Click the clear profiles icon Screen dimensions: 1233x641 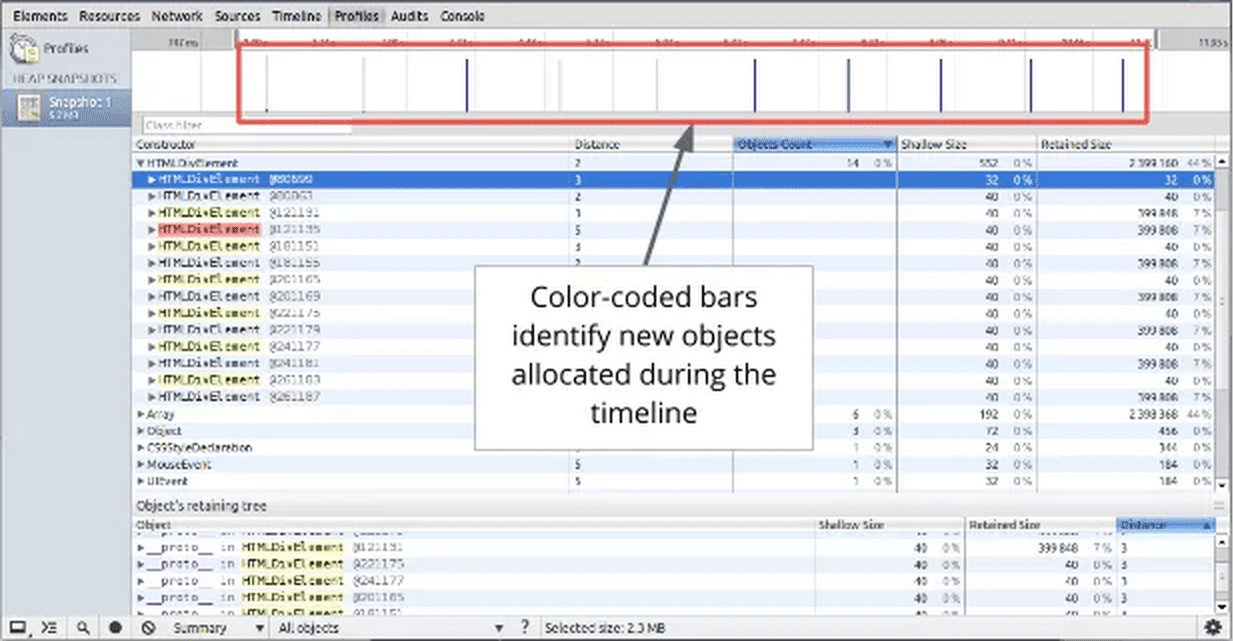click(x=148, y=627)
